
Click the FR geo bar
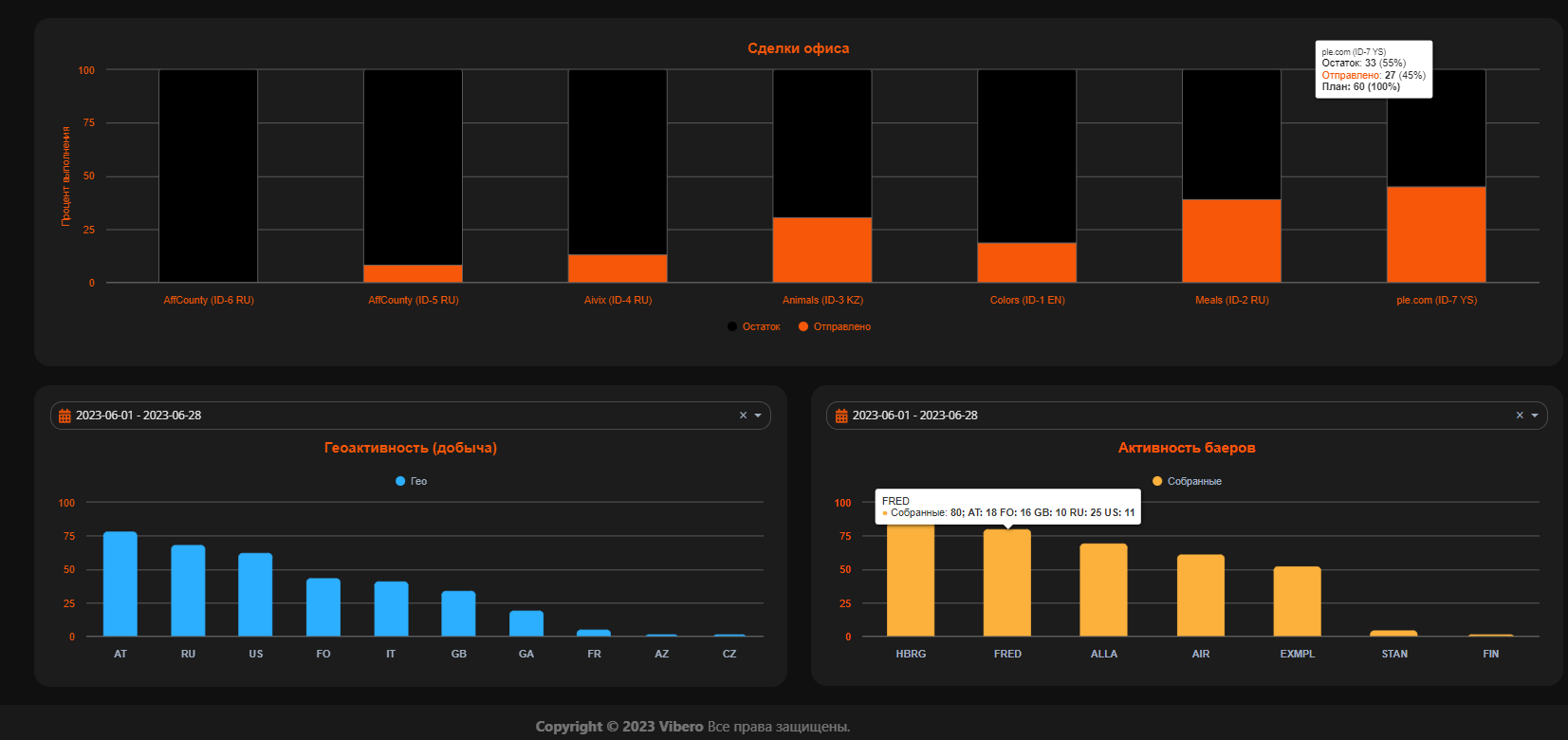point(594,633)
